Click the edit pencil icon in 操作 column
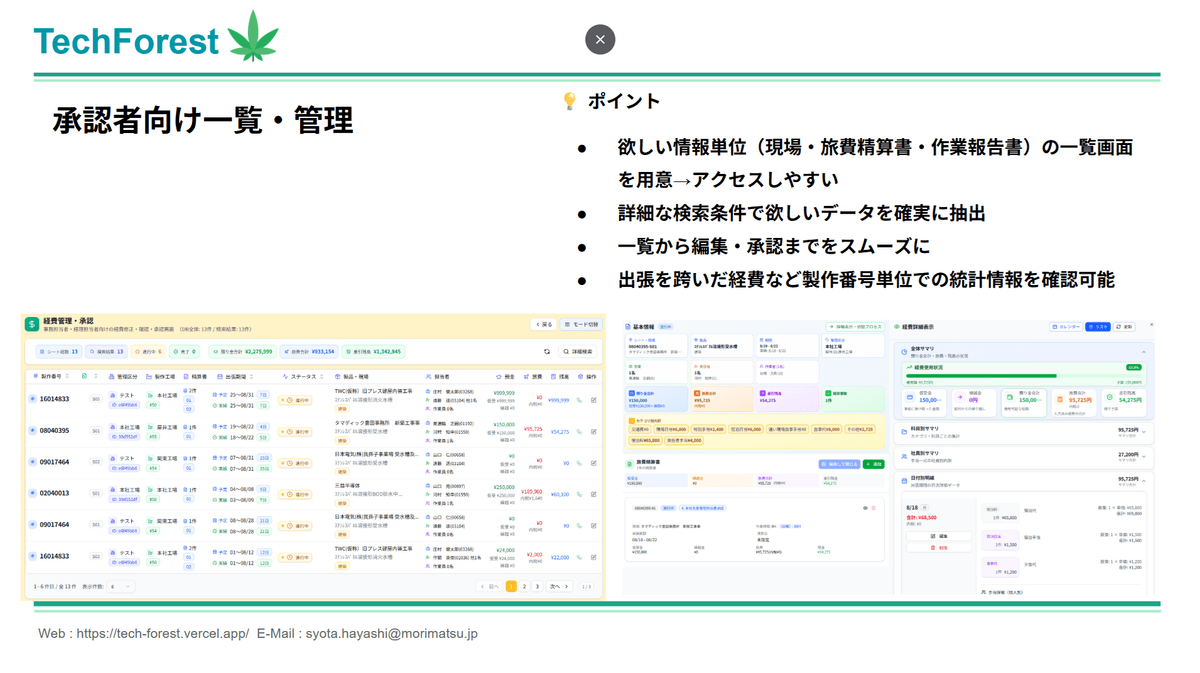1200x673 pixels. click(x=593, y=400)
